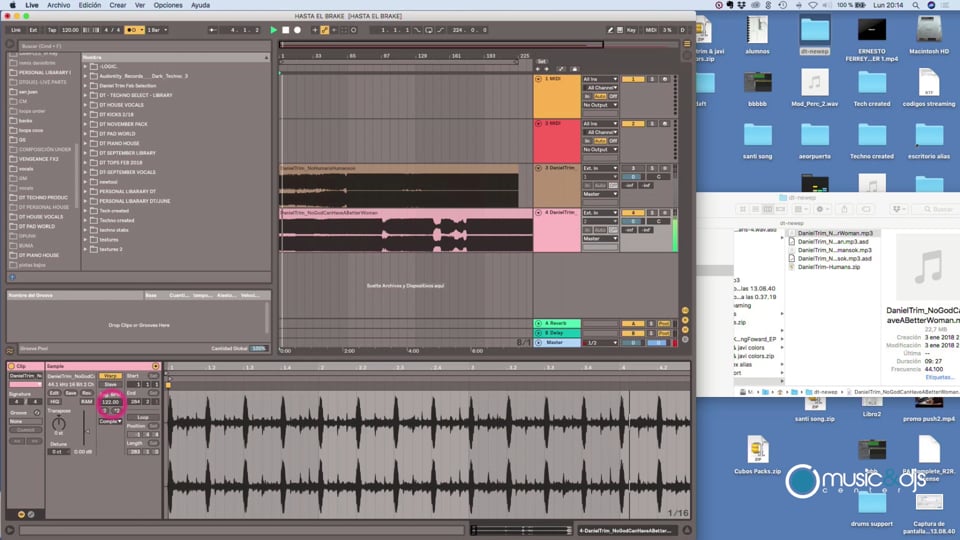Click the Tap tempo button
This screenshot has height=540, width=960.
click(52, 30)
